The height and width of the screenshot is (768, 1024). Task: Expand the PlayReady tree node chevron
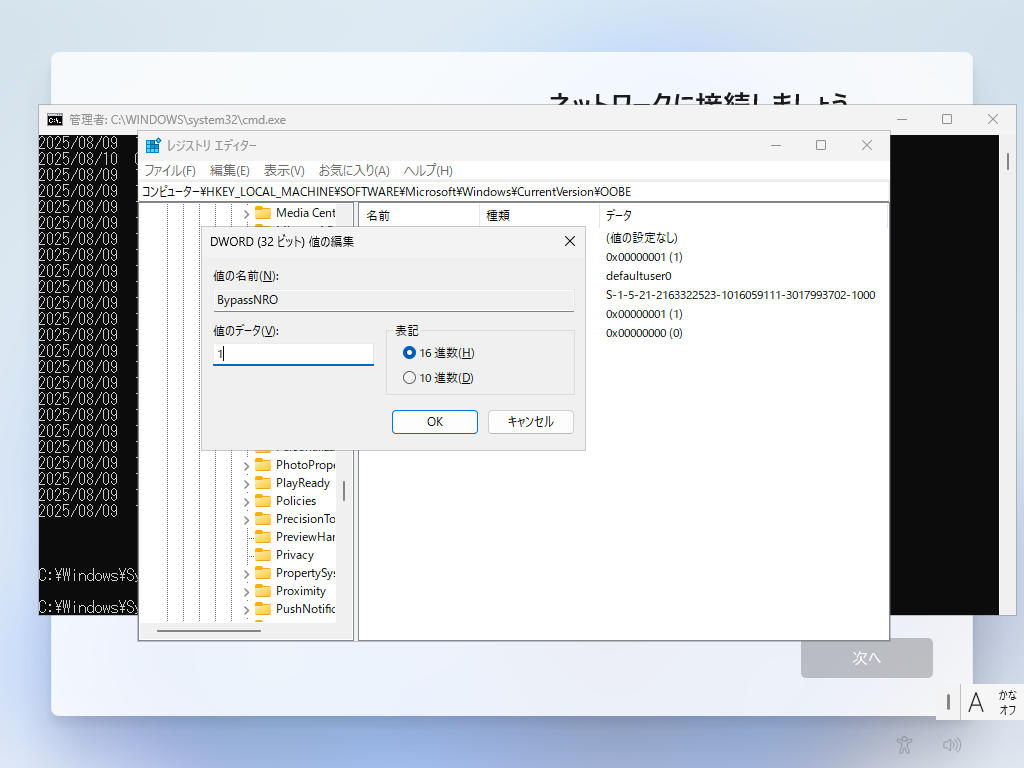246,483
